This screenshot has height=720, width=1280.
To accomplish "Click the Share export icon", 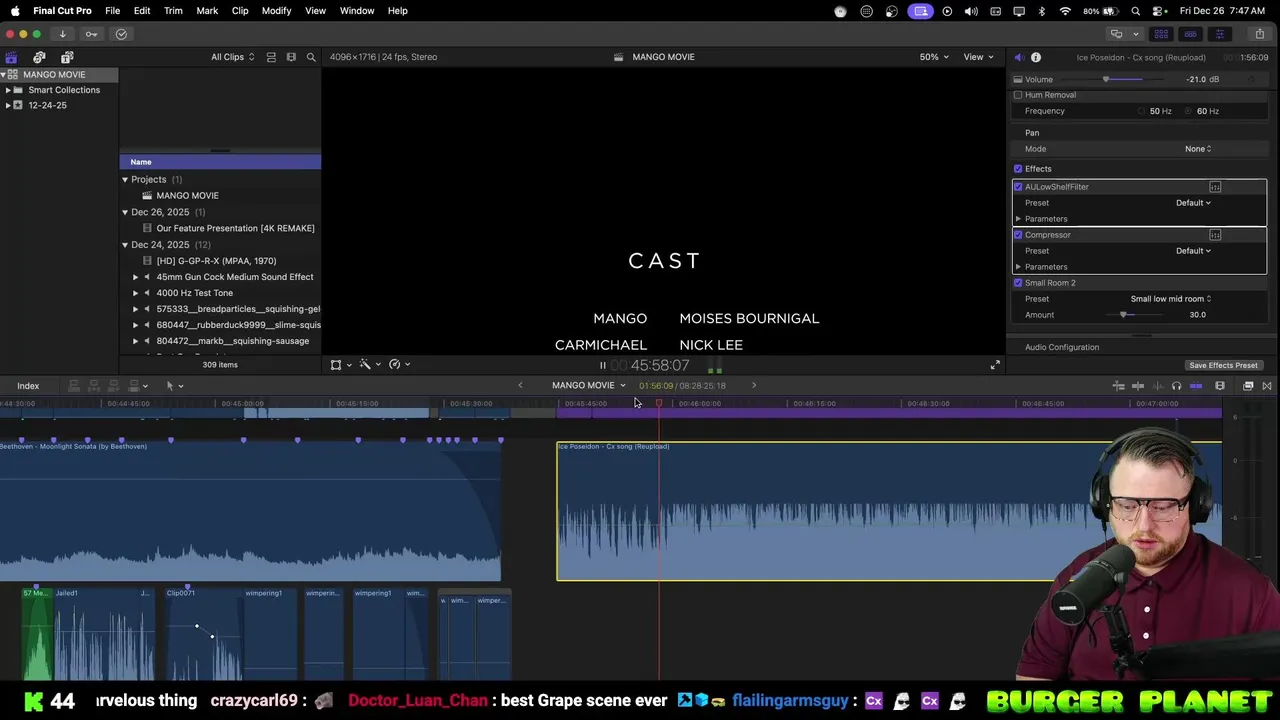I will 1259,34.
